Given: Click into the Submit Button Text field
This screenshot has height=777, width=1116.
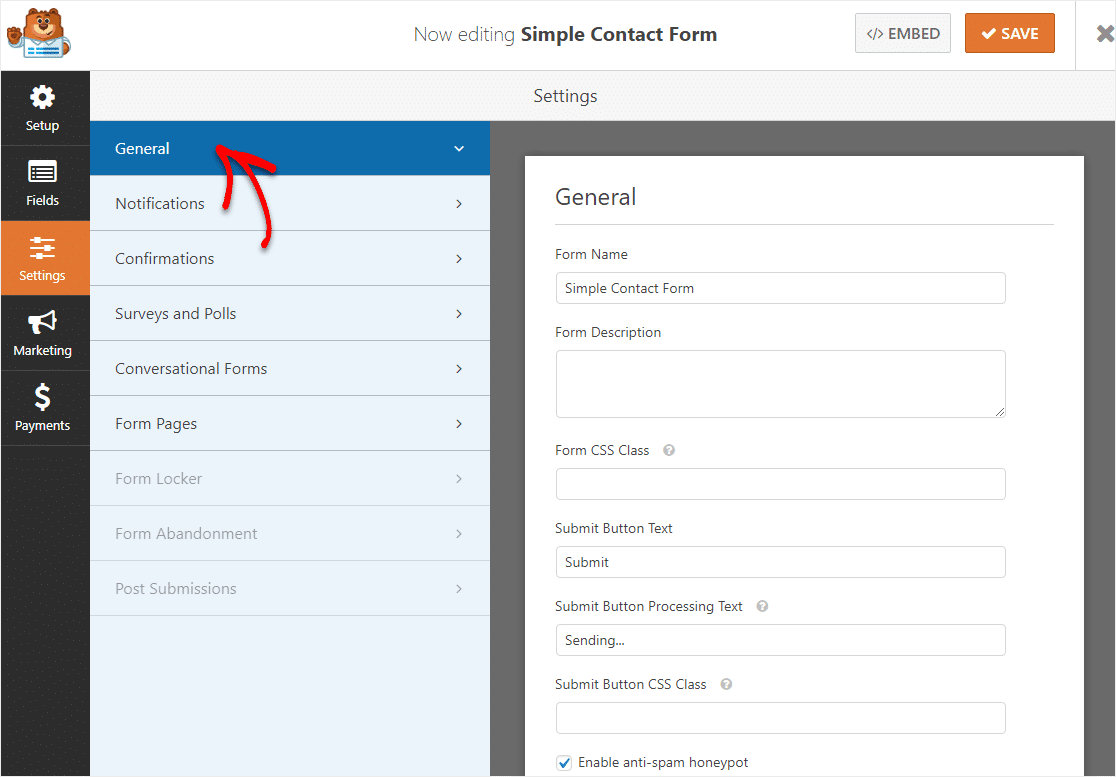Looking at the screenshot, I should [x=780, y=562].
